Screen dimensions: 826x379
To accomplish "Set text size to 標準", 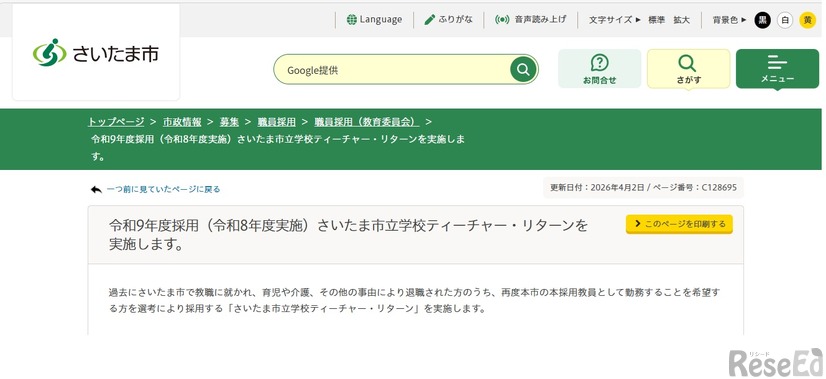I will point(656,20).
